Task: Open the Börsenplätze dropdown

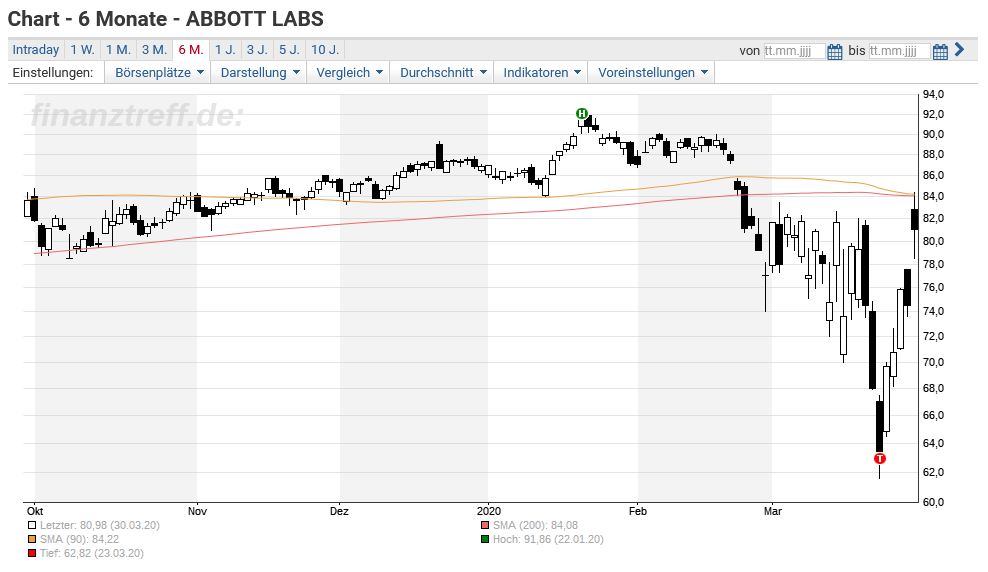Action: pyautogui.click(x=159, y=72)
